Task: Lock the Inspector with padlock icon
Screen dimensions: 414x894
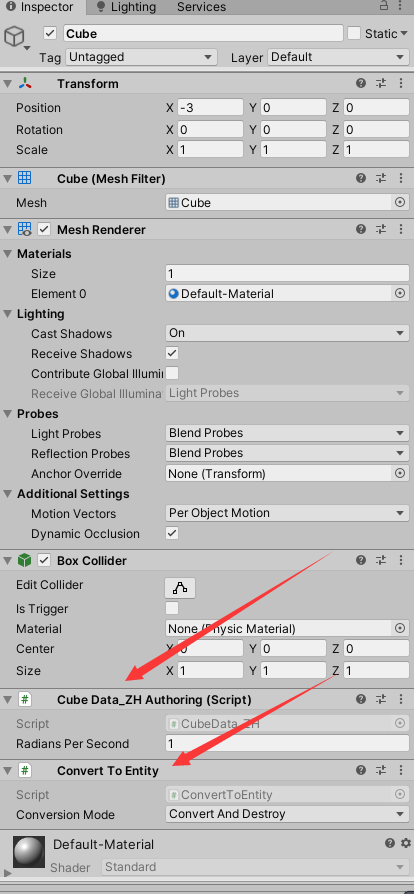Action: click(x=384, y=6)
